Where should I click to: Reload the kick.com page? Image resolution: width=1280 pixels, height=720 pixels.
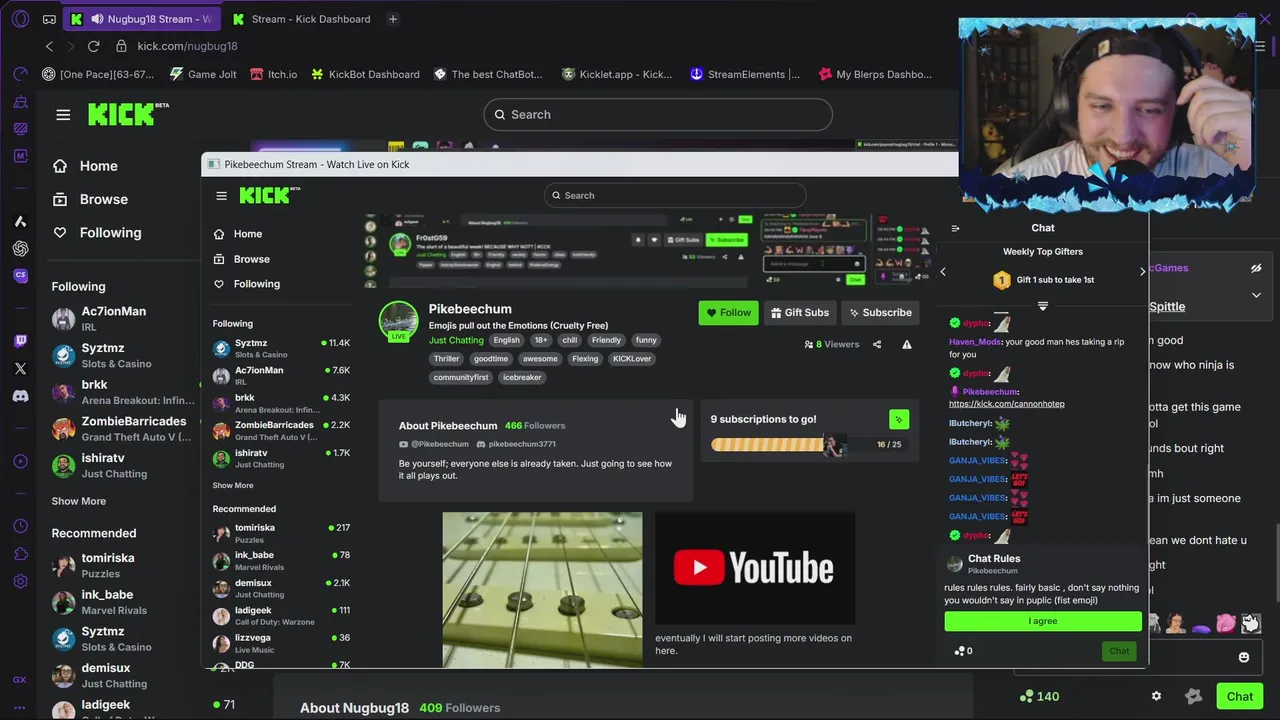tap(93, 46)
